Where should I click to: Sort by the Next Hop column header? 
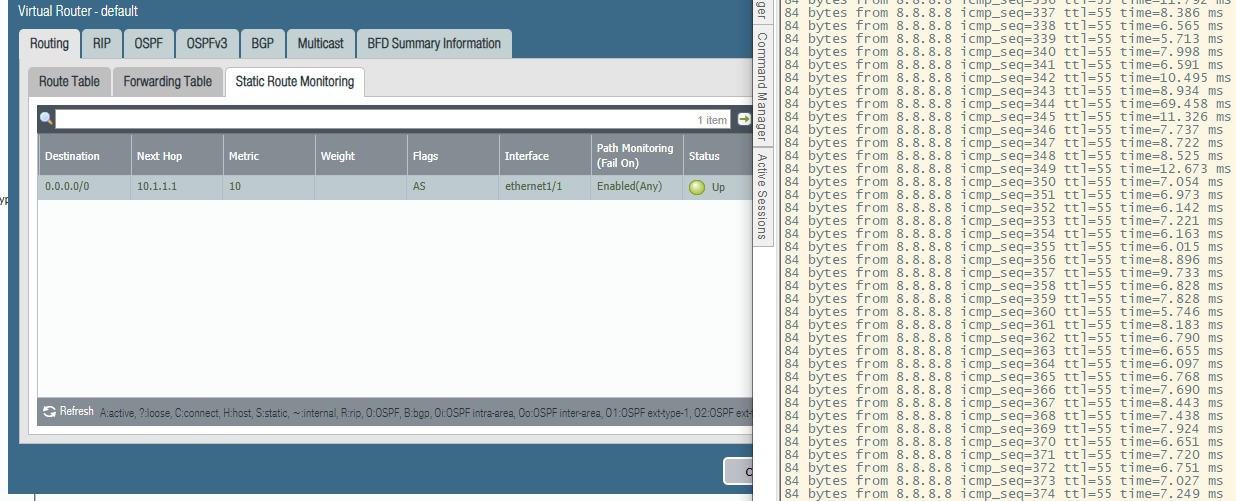[x=176, y=156]
